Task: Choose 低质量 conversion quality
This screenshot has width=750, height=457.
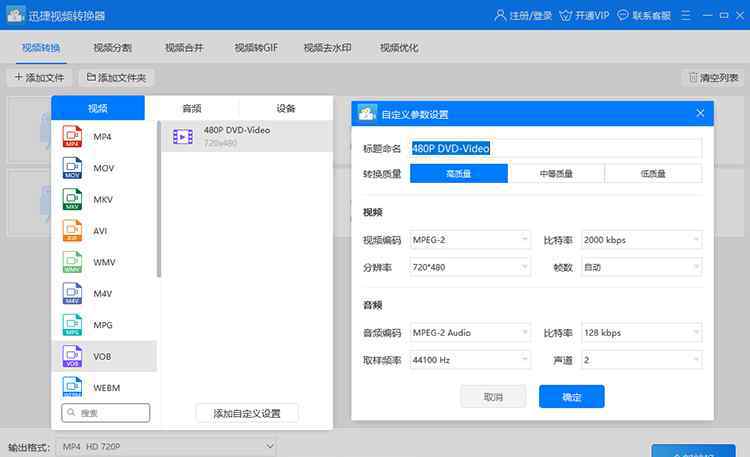Action: 653,174
